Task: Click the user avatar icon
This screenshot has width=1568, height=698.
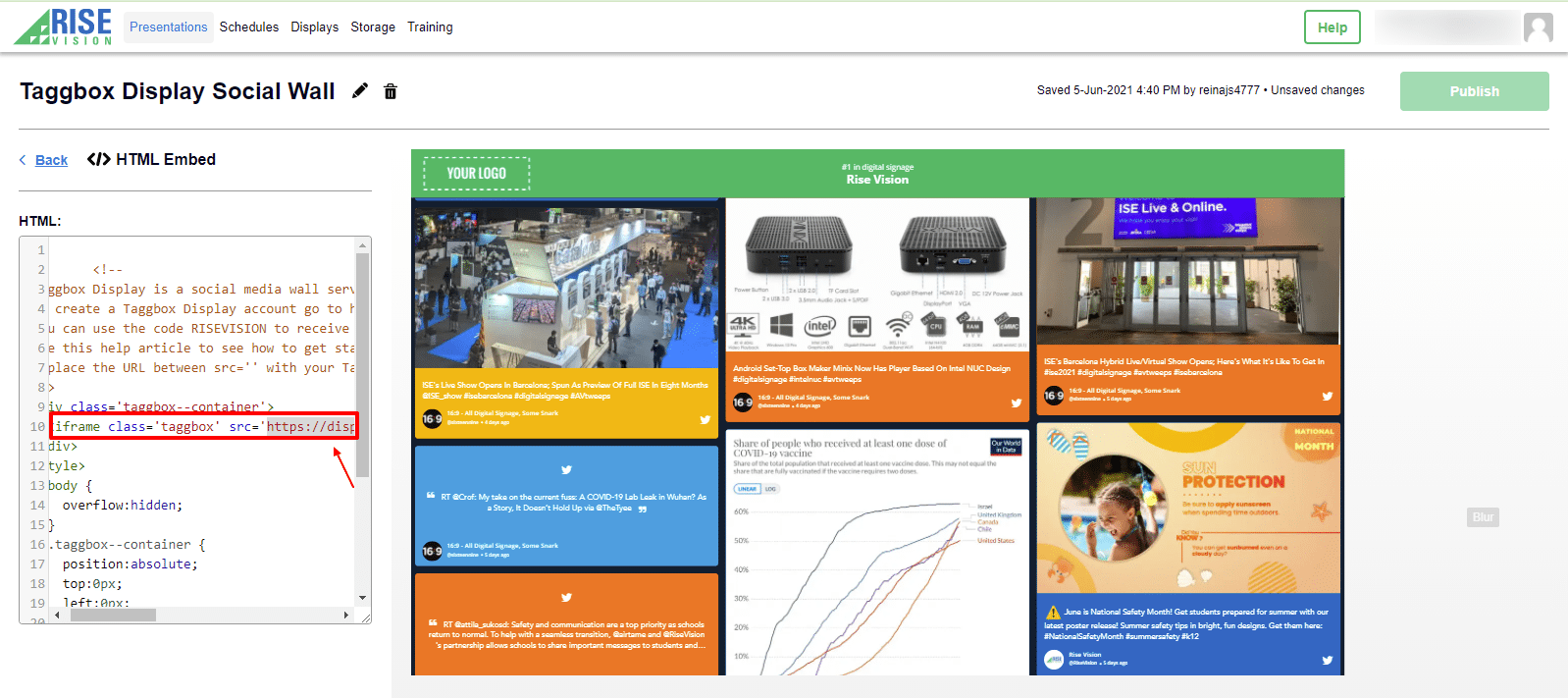Action: [1538, 27]
